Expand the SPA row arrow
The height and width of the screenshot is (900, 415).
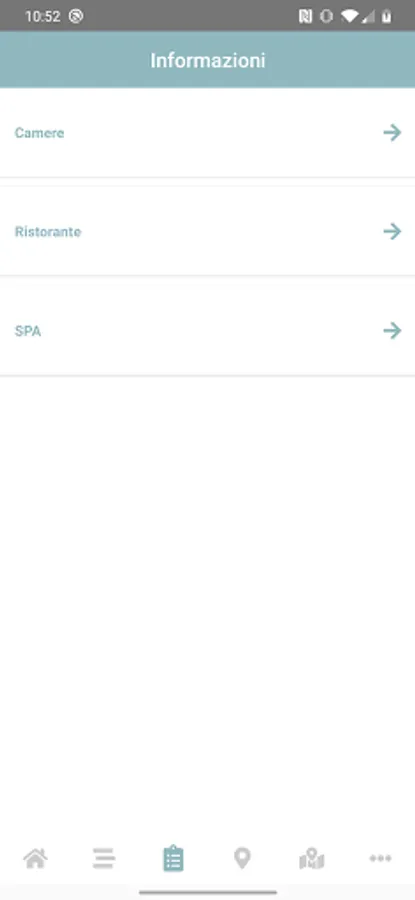[393, 331]
